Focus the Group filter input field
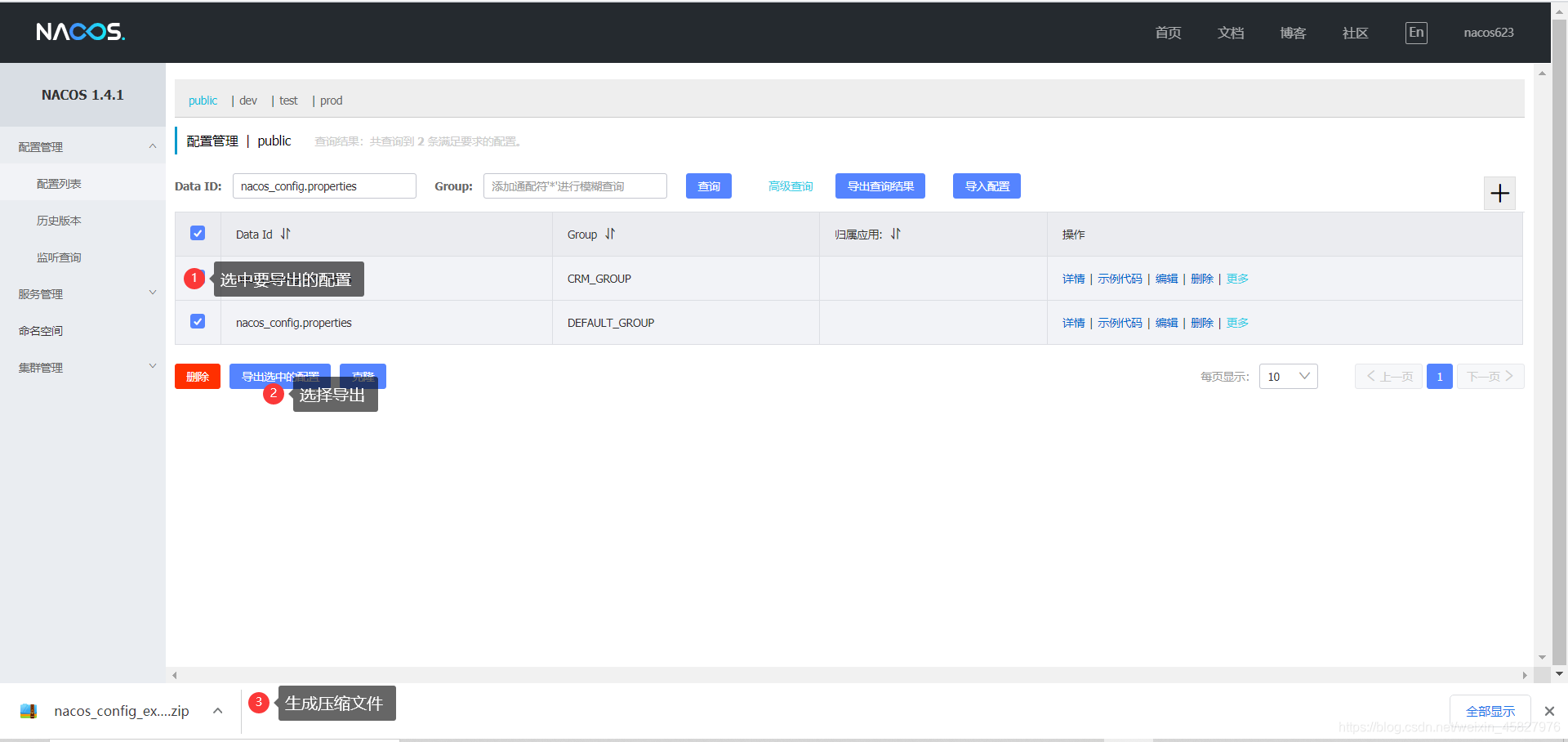 575,186
